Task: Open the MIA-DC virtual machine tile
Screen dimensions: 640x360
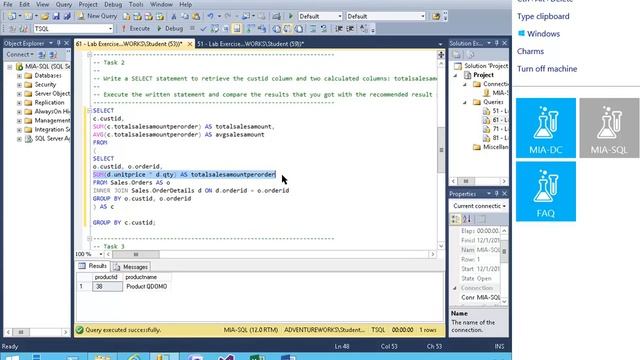Action: click(546, 128)
